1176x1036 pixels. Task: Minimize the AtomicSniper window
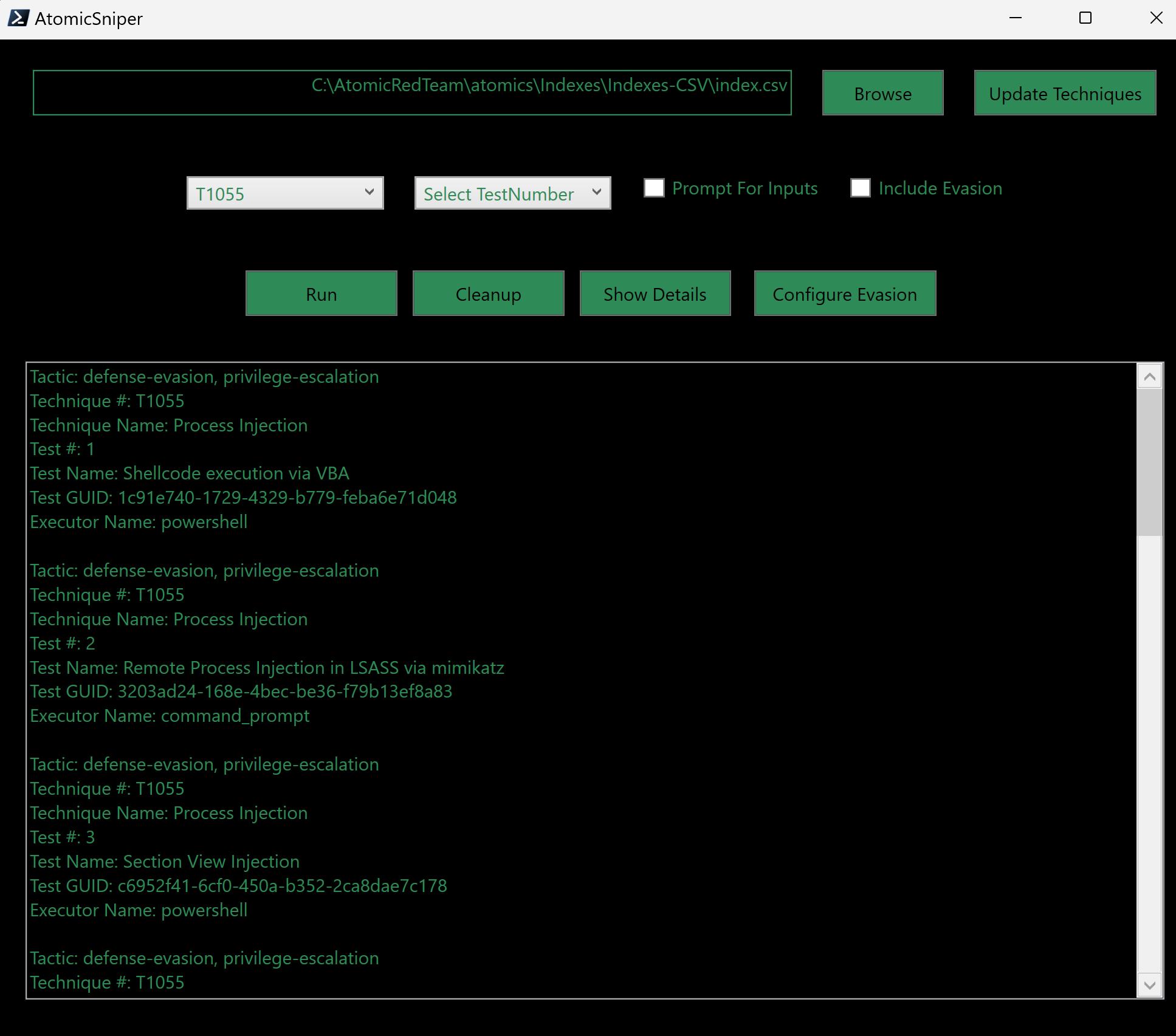tap(1016, 18)
